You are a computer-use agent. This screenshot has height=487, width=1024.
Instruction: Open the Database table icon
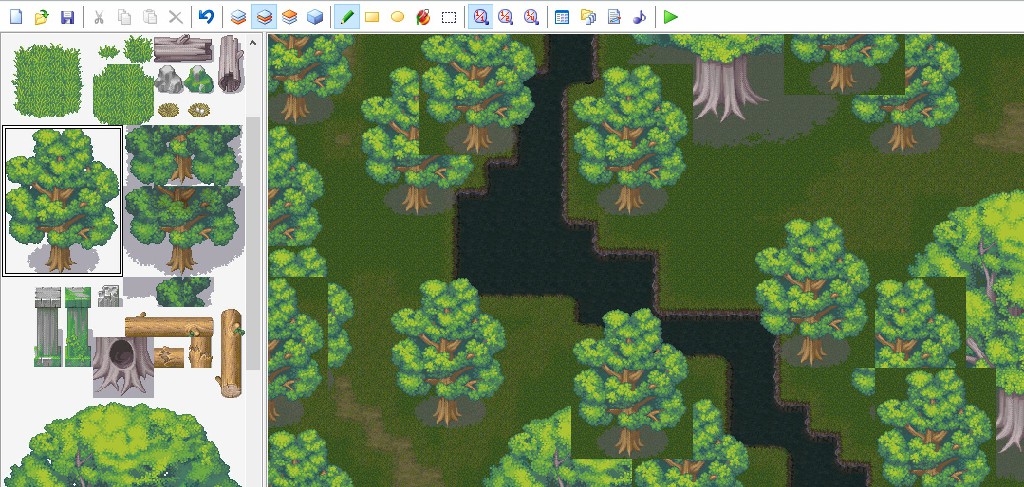click(562, 17)
